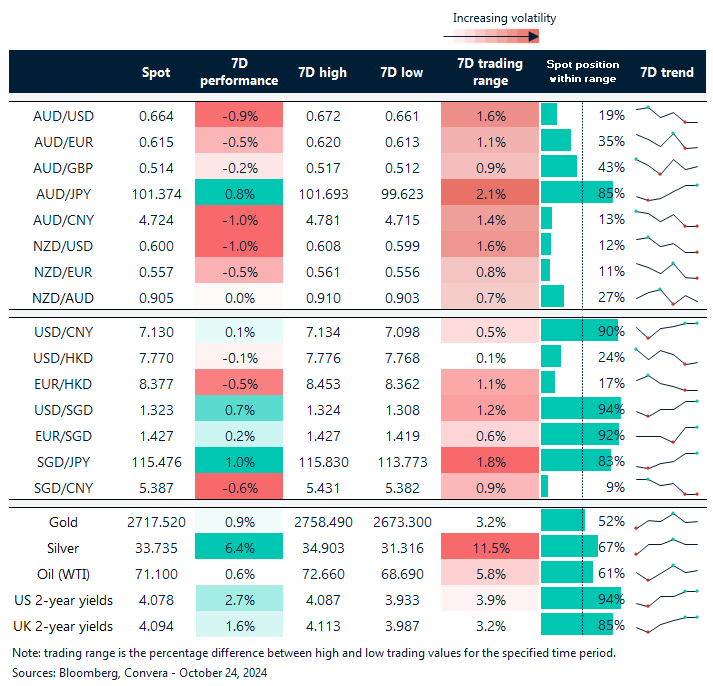Click the AUD/USD 7D trend sparkline
713x686 pixels.
667,115
